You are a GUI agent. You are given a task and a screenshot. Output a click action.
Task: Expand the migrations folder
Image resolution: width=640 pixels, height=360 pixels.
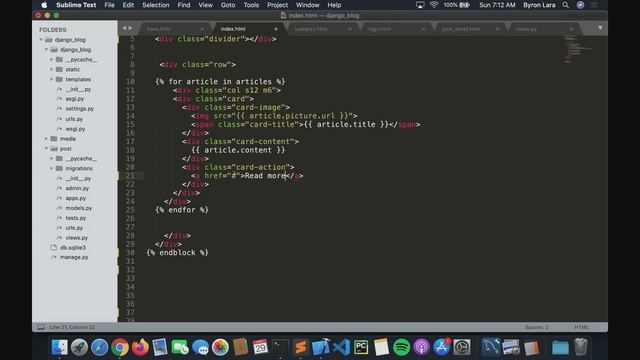(x=52, y=168)
